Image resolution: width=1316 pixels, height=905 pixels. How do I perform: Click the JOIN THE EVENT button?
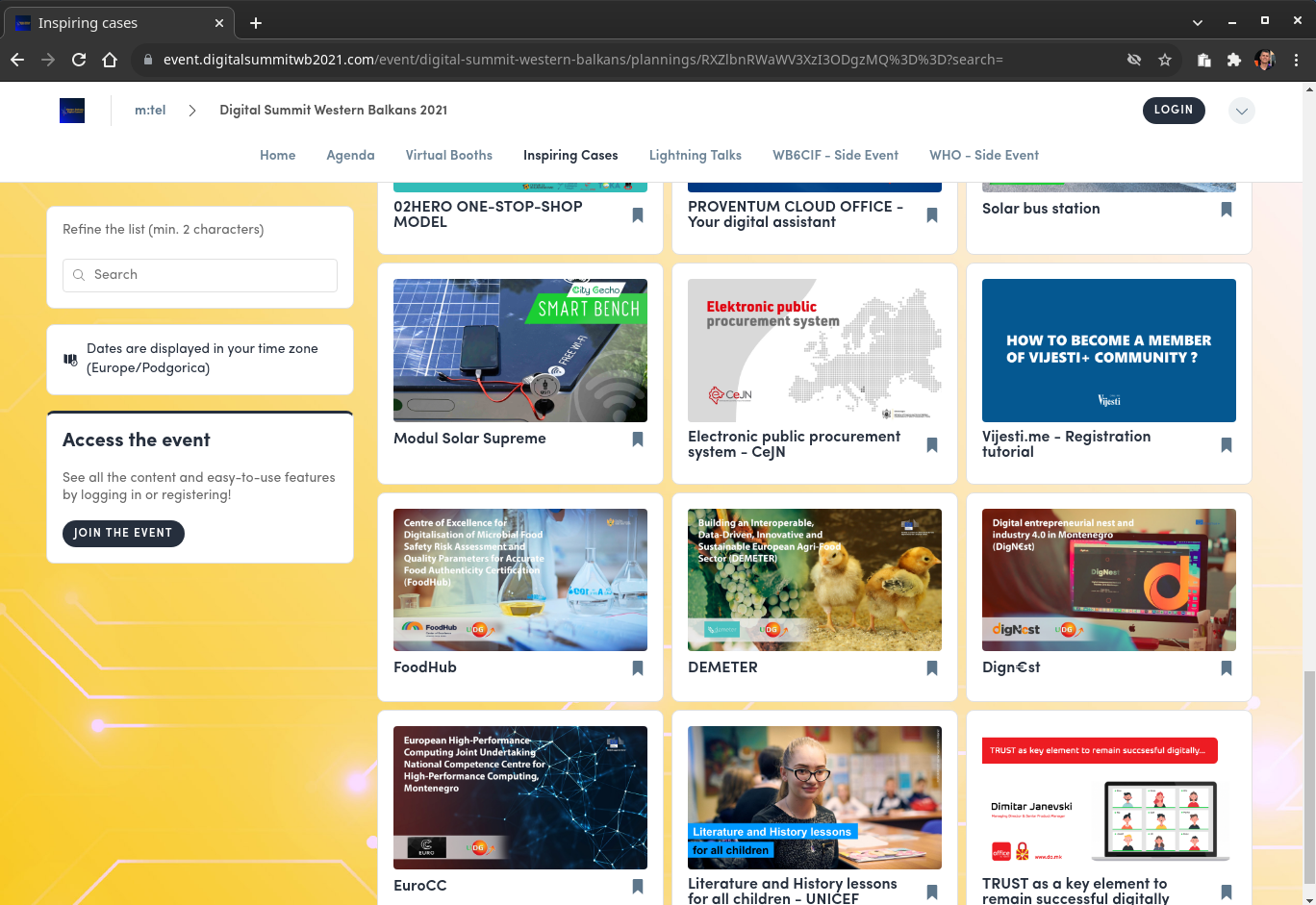tap(123, 533)
